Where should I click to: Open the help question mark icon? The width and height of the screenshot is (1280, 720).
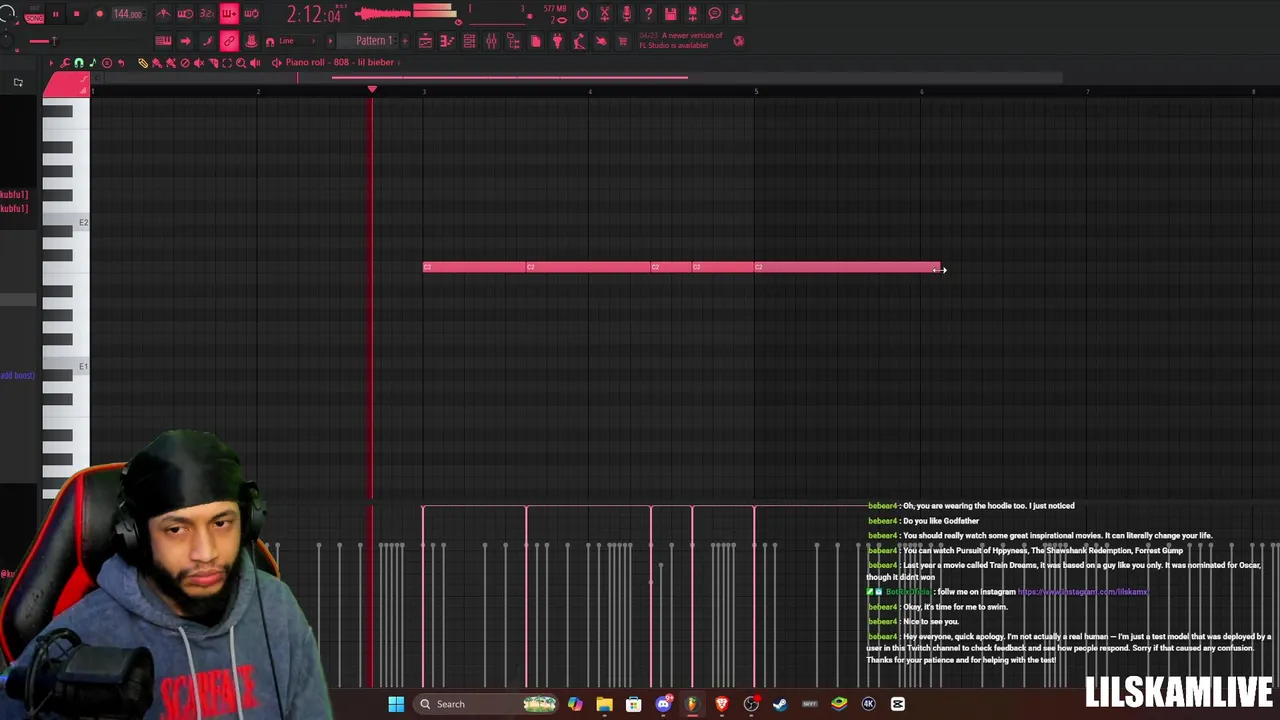tap(648, 14)
